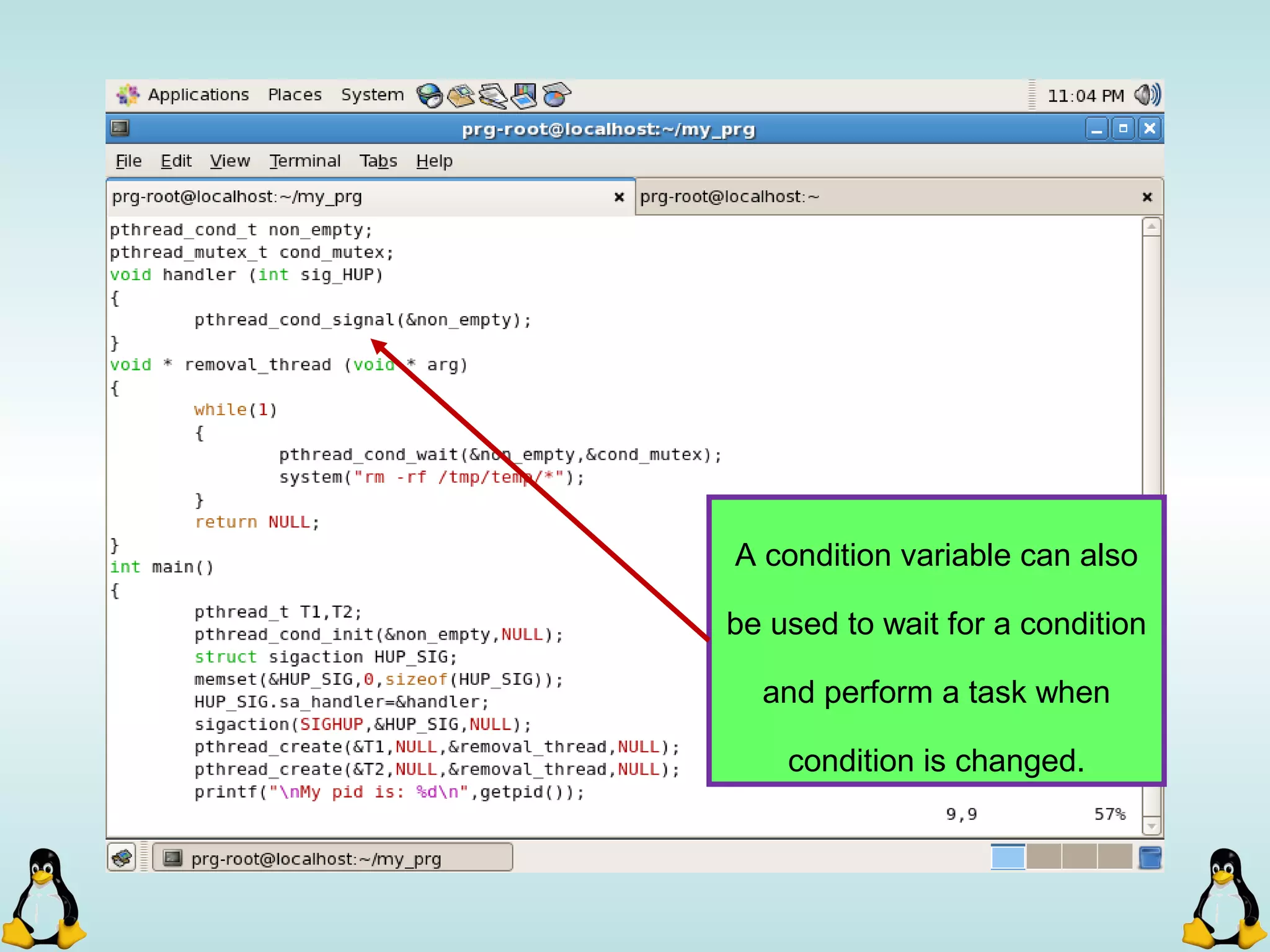Open the View menu in terminal
The image size is (1270, 952).
point(229,161)
